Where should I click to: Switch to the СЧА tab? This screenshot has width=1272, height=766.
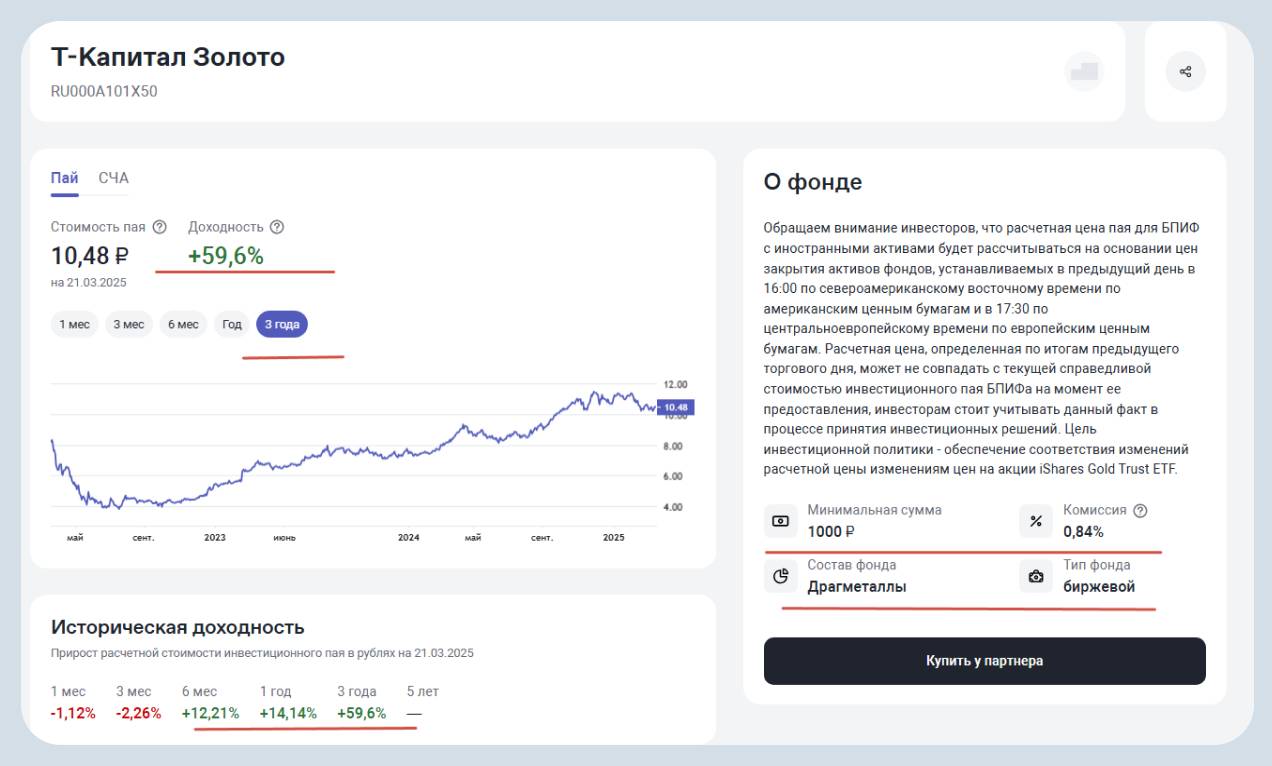113,178
